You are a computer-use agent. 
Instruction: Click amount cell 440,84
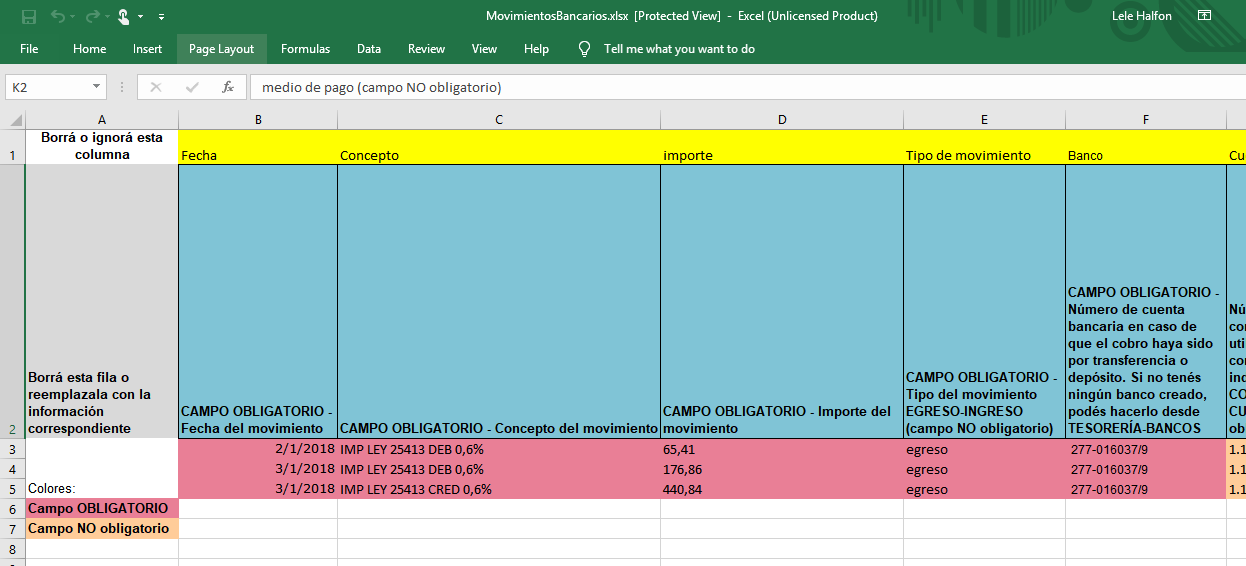click(782, 489)
